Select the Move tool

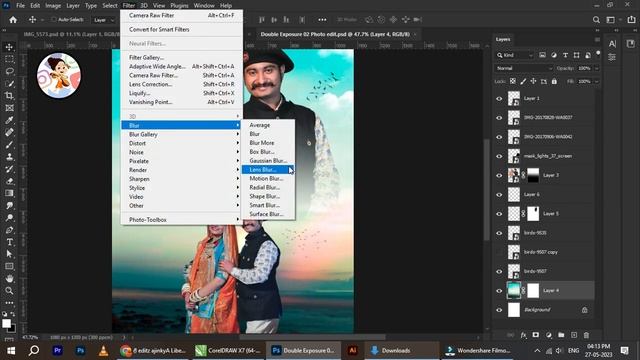pos(9,47)
